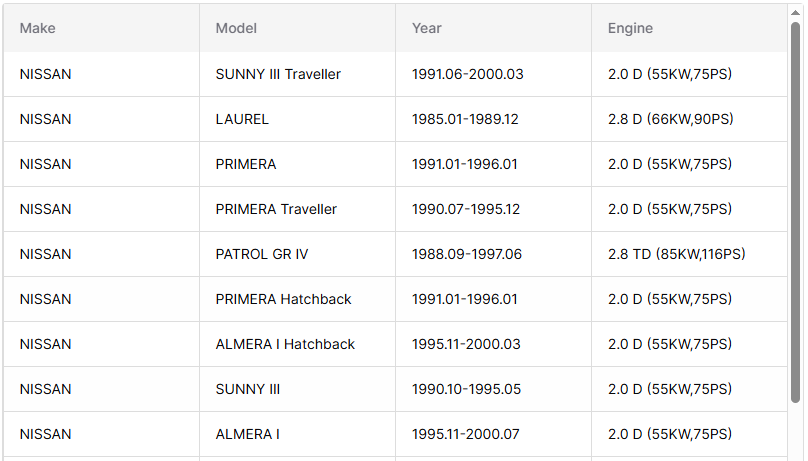This screenshot has height=461, width=808.
Task: Click the 2.8 TD (85KW,116PS) engine cell
Action: click(x=676, y=254)
